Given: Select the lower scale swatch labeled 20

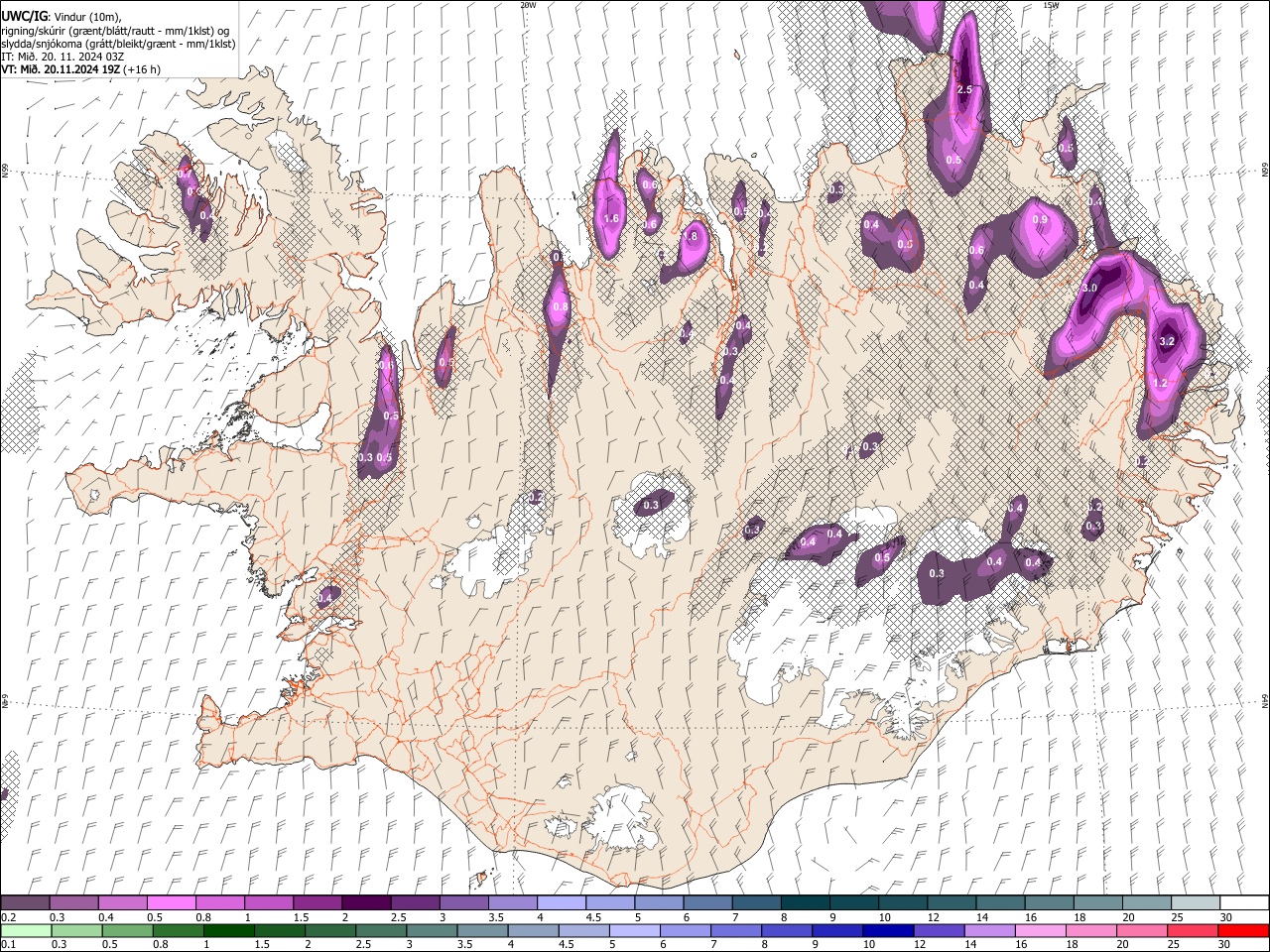Looking at the screenshot, I should click(1142, 931).
